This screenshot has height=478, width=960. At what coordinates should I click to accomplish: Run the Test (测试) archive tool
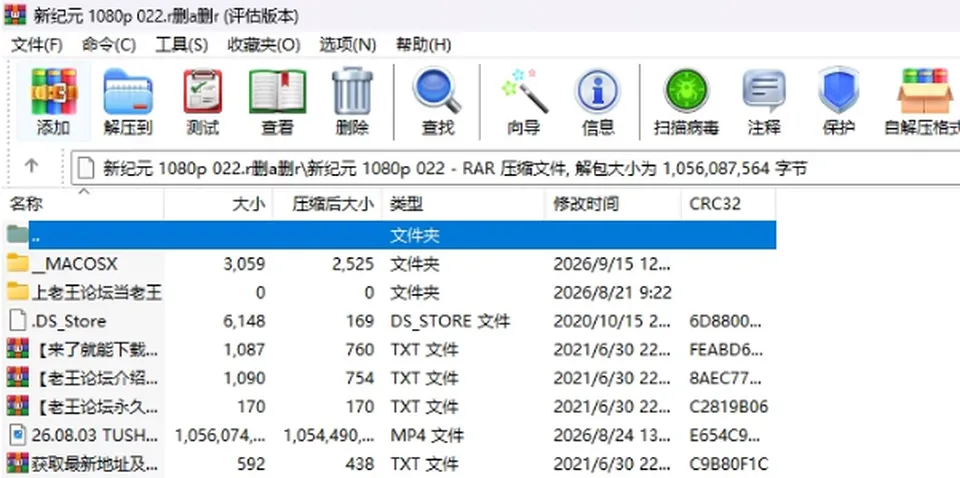pyautogui.click(x=203, y=92)
